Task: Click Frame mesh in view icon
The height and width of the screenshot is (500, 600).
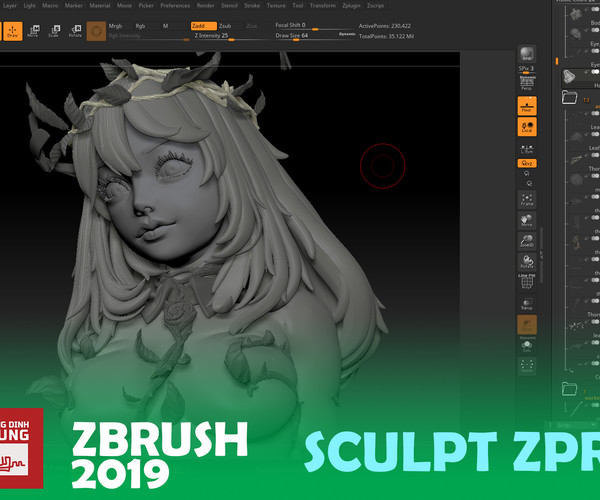Action: click(x=527, y=200)
